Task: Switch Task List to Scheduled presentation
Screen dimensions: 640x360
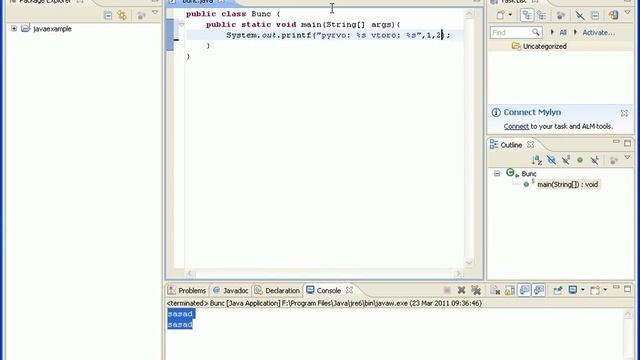Action: pos(542,16)
